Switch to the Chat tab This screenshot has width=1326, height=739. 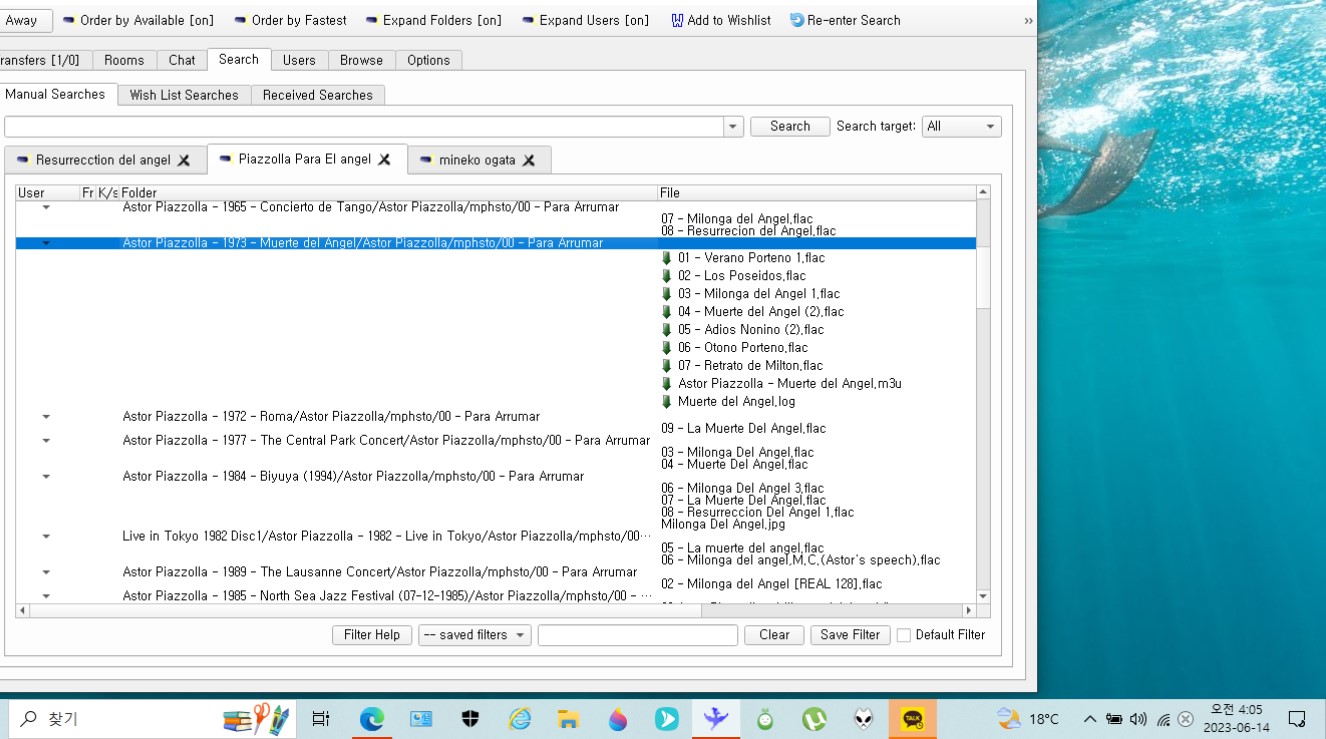(182, 60)
